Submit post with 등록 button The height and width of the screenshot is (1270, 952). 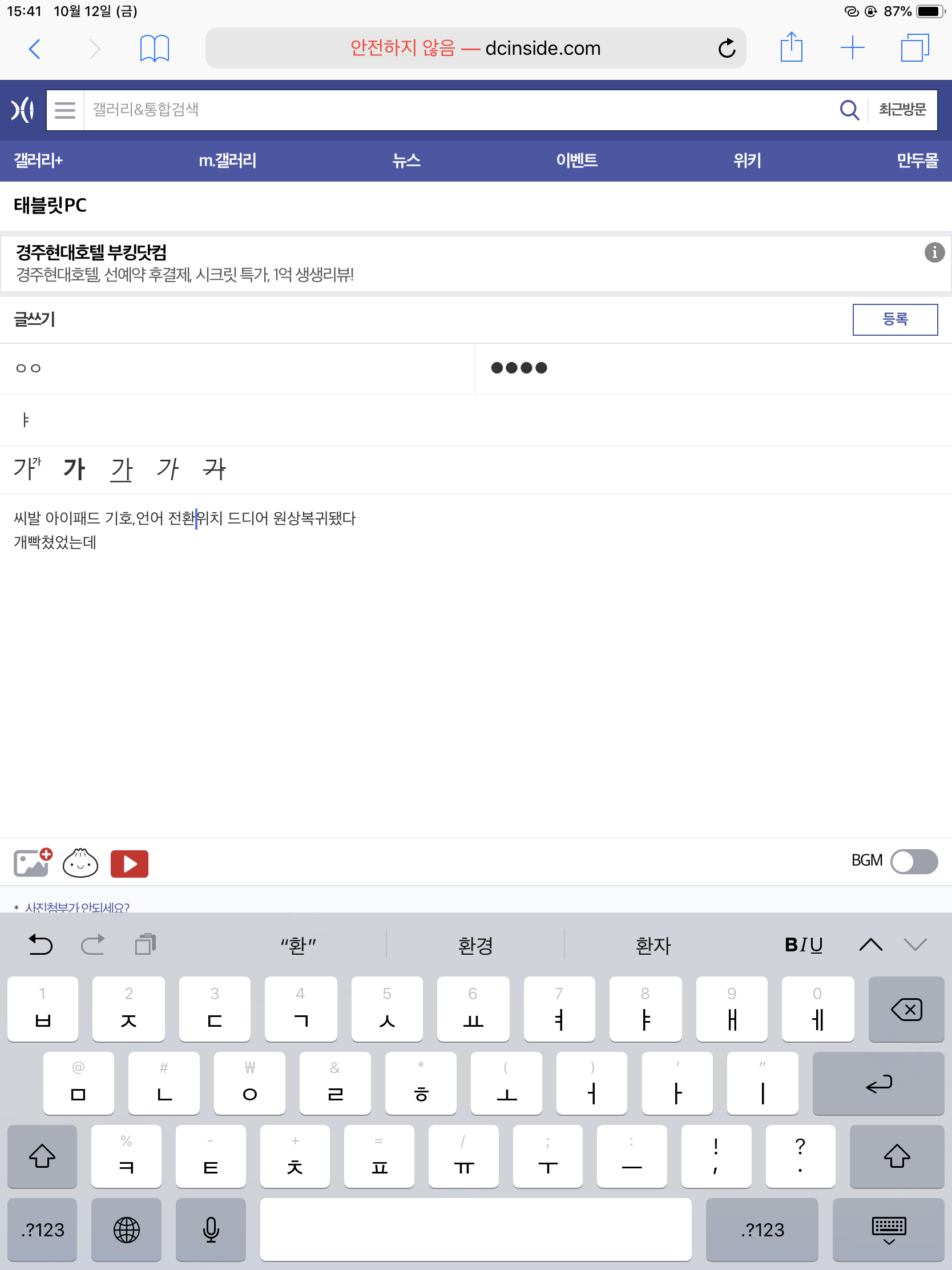(x=894, y=319)
